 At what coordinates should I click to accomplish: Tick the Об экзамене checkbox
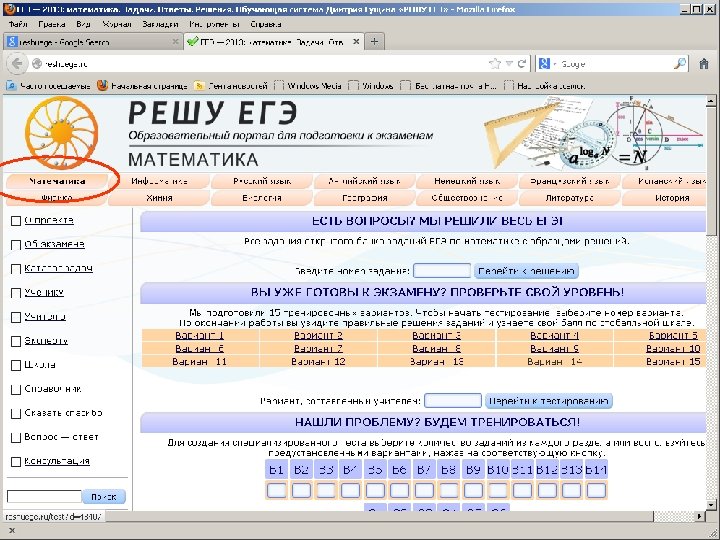coord(16,245)
